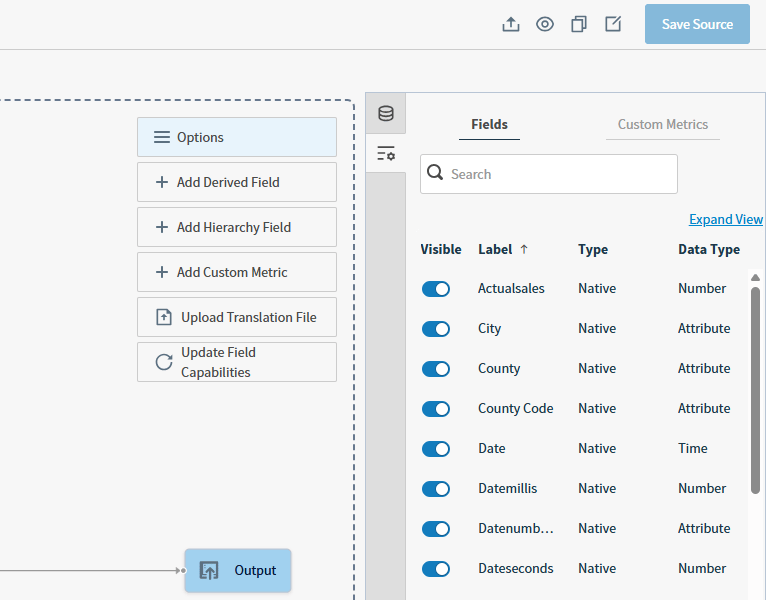Screen dimensions: 766x600
Task: Click Add Custom Metric button
Action: 237,272
